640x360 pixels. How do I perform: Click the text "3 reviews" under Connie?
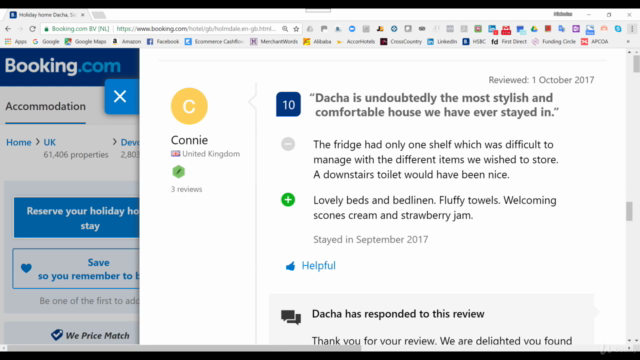tap(187, 189)
